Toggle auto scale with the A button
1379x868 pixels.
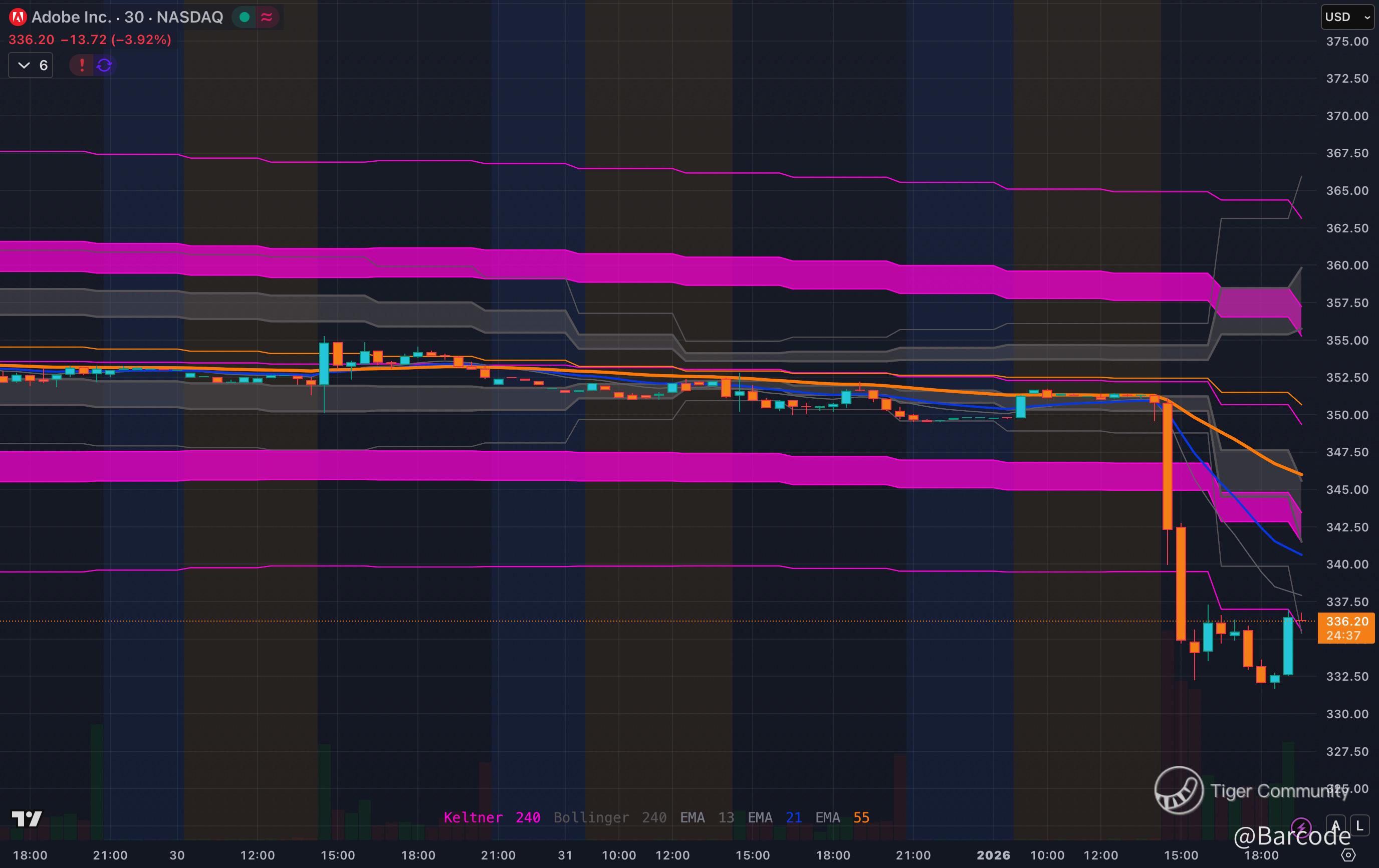point(1335,825)
